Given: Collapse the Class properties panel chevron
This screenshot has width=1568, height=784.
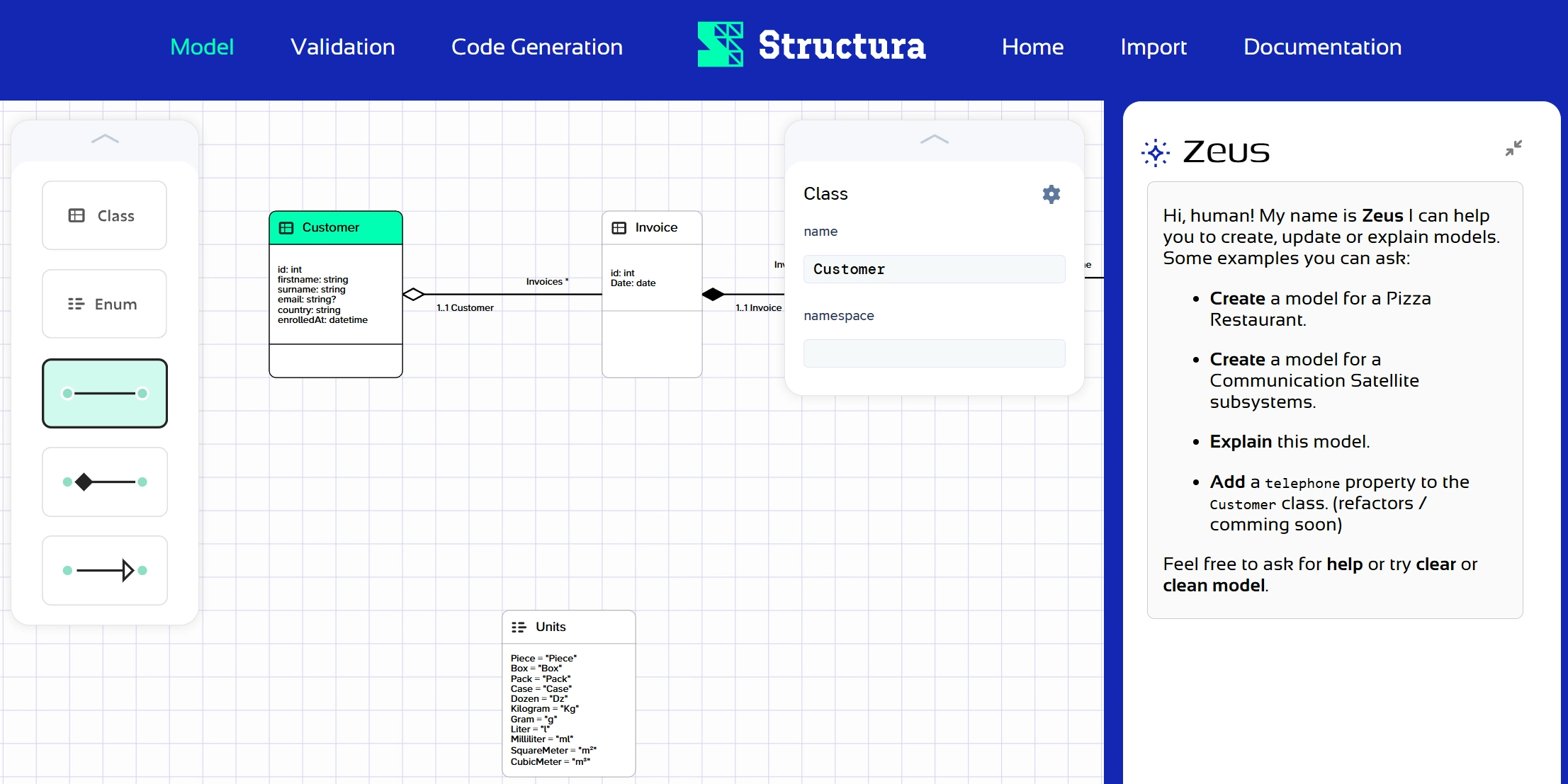Looking at the screenshot, I should 934,140.
